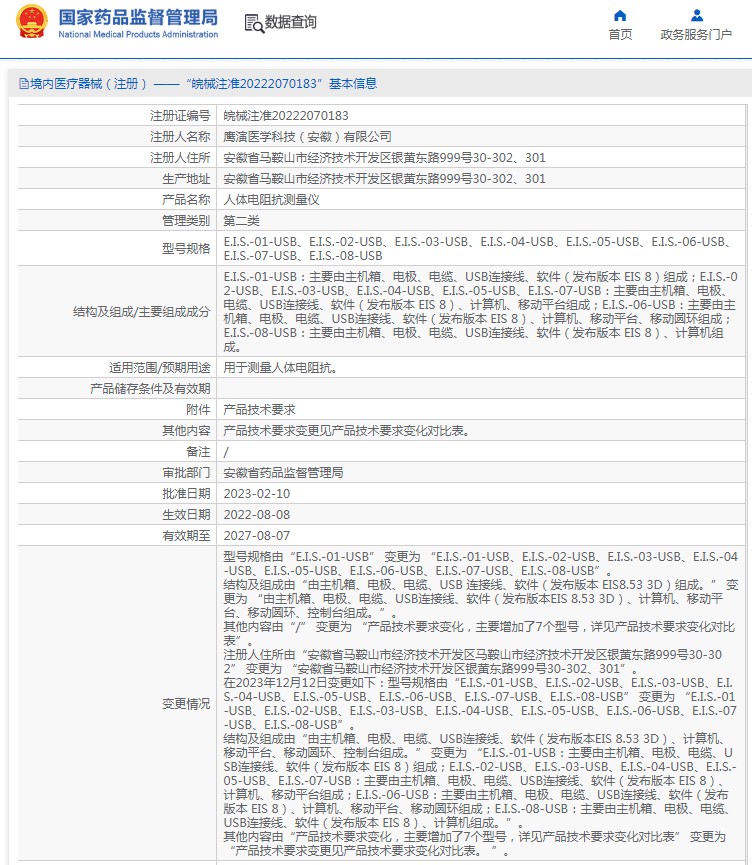
Task: Click expiry date 2027-08-07
Action: (256, 536)
